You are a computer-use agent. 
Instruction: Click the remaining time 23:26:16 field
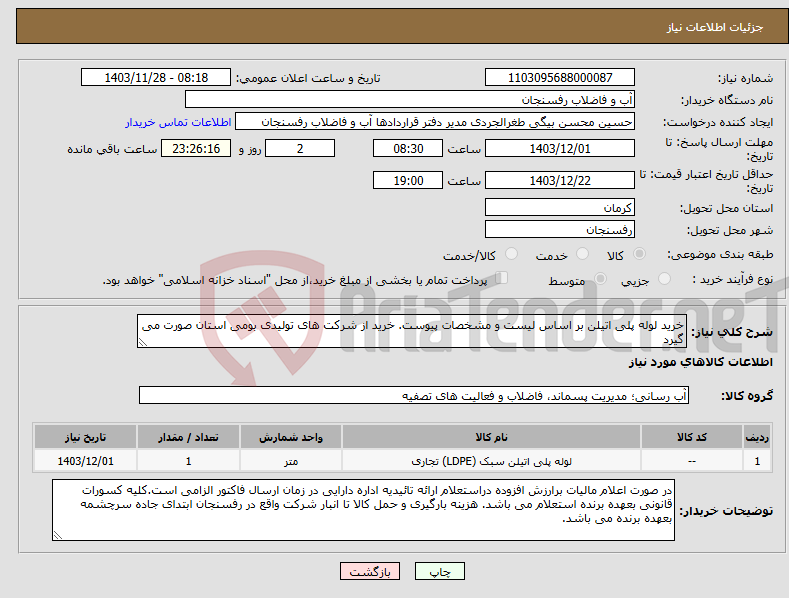point(196,148)
